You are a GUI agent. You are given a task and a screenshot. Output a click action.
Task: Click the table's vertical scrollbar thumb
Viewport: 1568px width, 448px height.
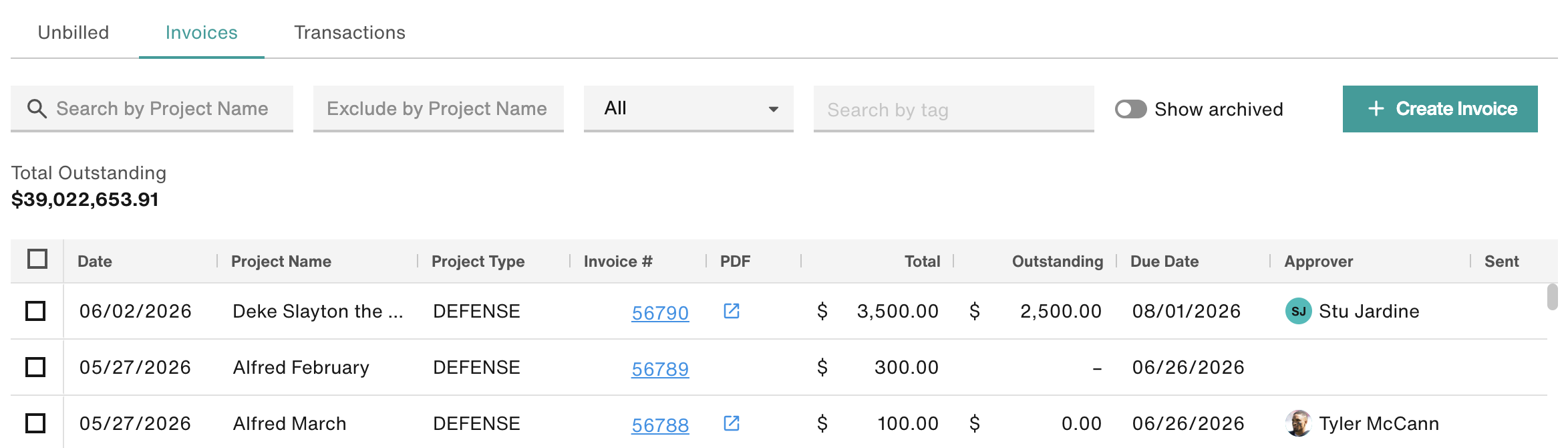1552,297
